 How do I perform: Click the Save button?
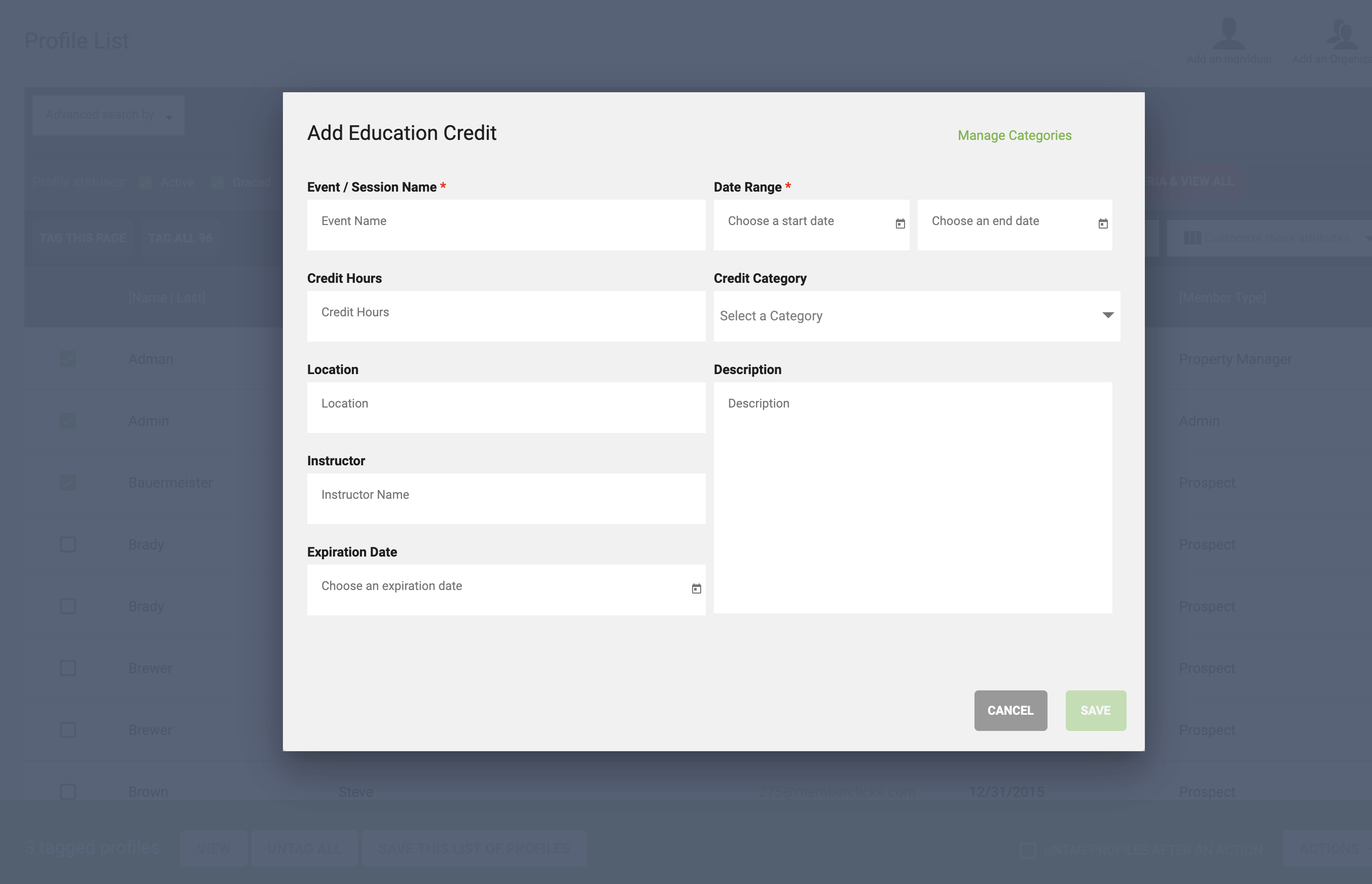(x=1095, y=710)
